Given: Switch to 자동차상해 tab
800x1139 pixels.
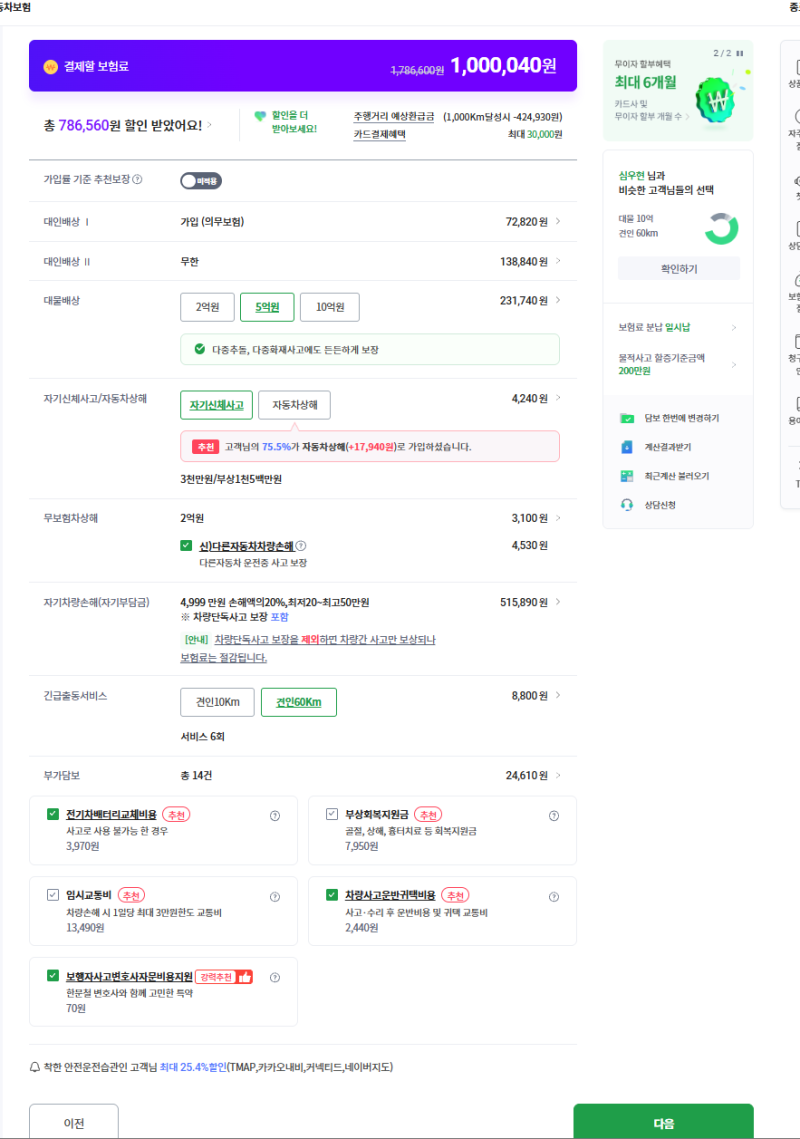Looking at the screenshot, I should pos(294,405).
